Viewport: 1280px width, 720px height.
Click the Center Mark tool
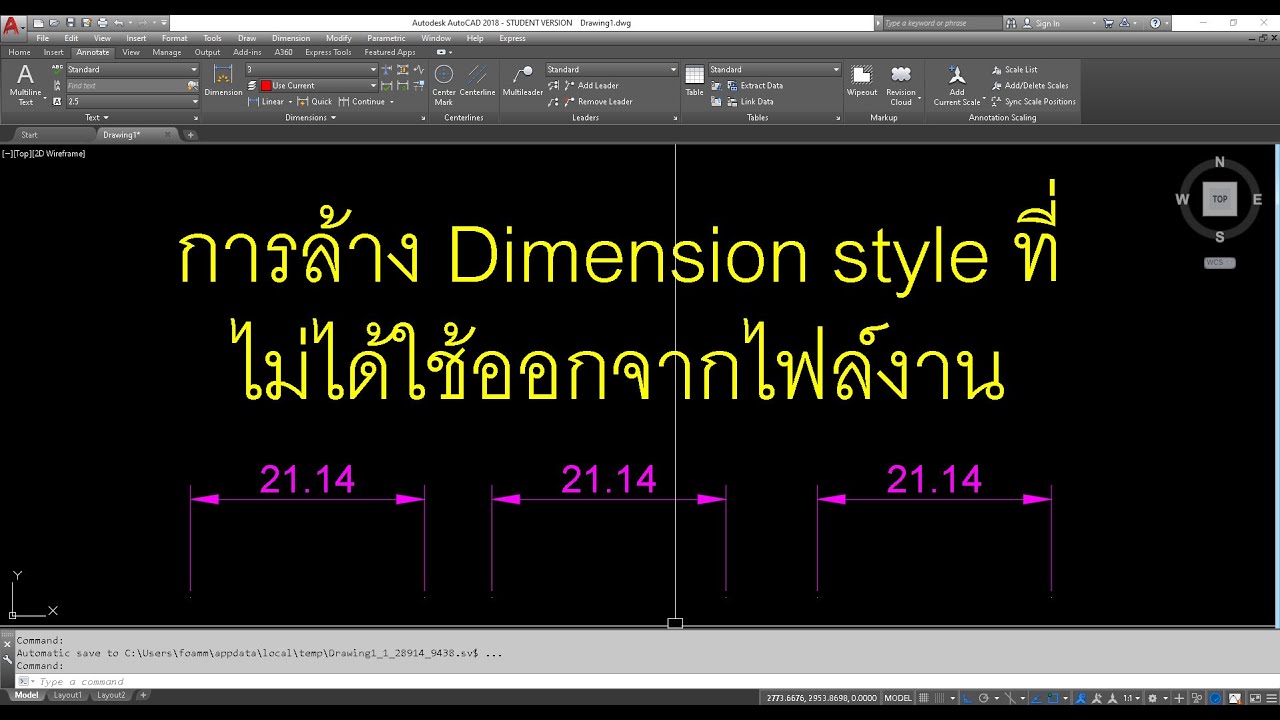click(444, 84)
